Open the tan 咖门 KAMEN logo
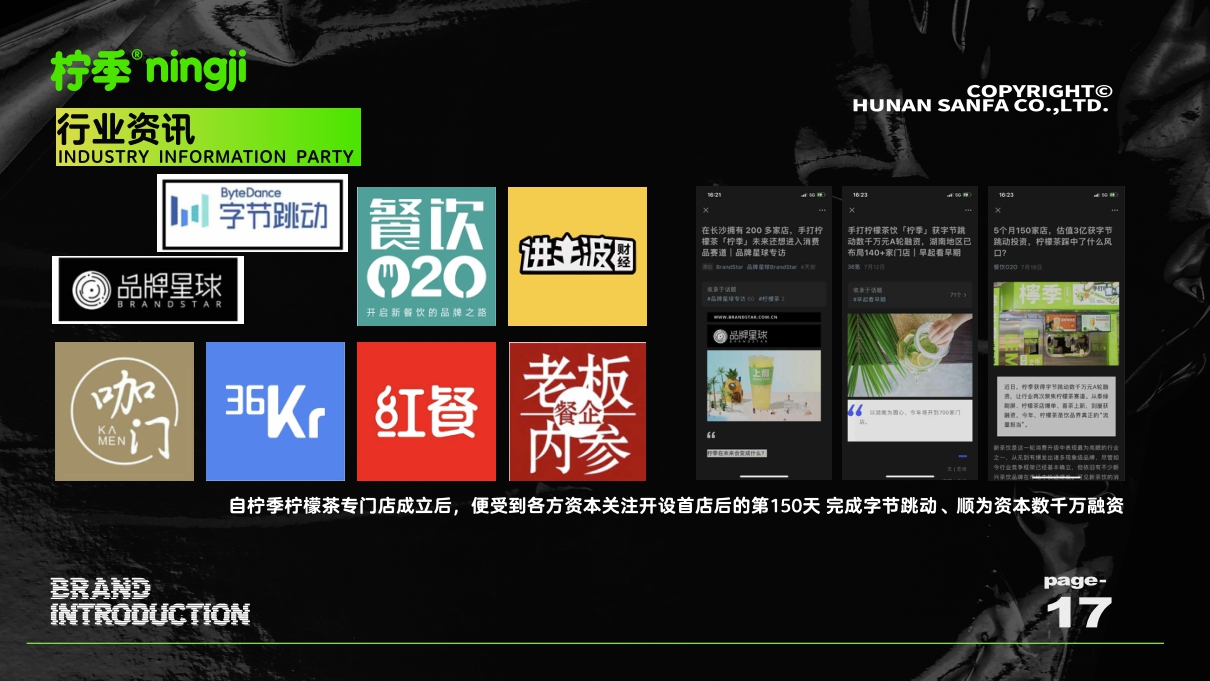The height and width of the screenshot is (681, 1210). pos(124,411)
